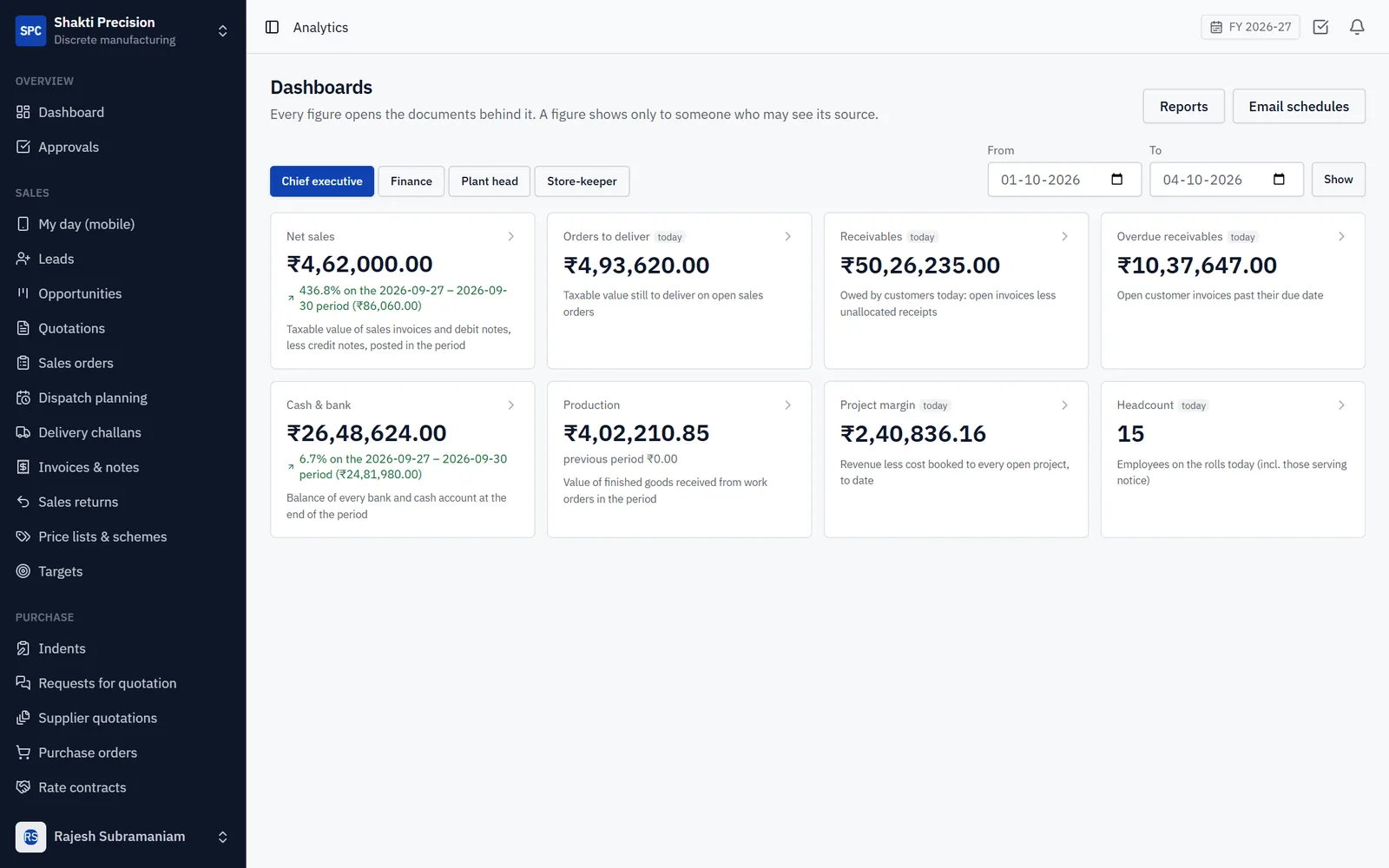This screenshot has width=1389, height=868.
Task: Open calendar picker in To date
Action: pos(1279,180)
